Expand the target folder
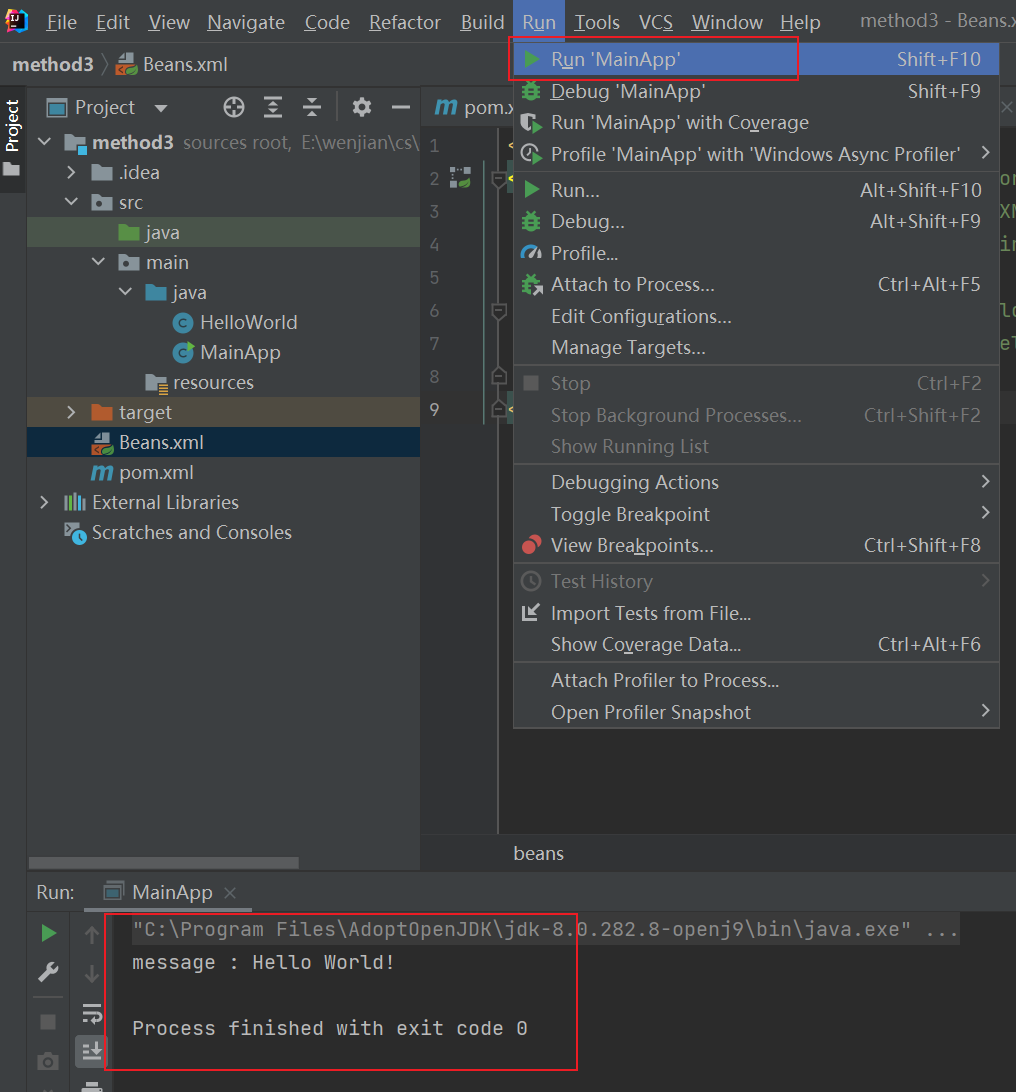Viewport: 1016px width, 1092px height. [71, 412]
